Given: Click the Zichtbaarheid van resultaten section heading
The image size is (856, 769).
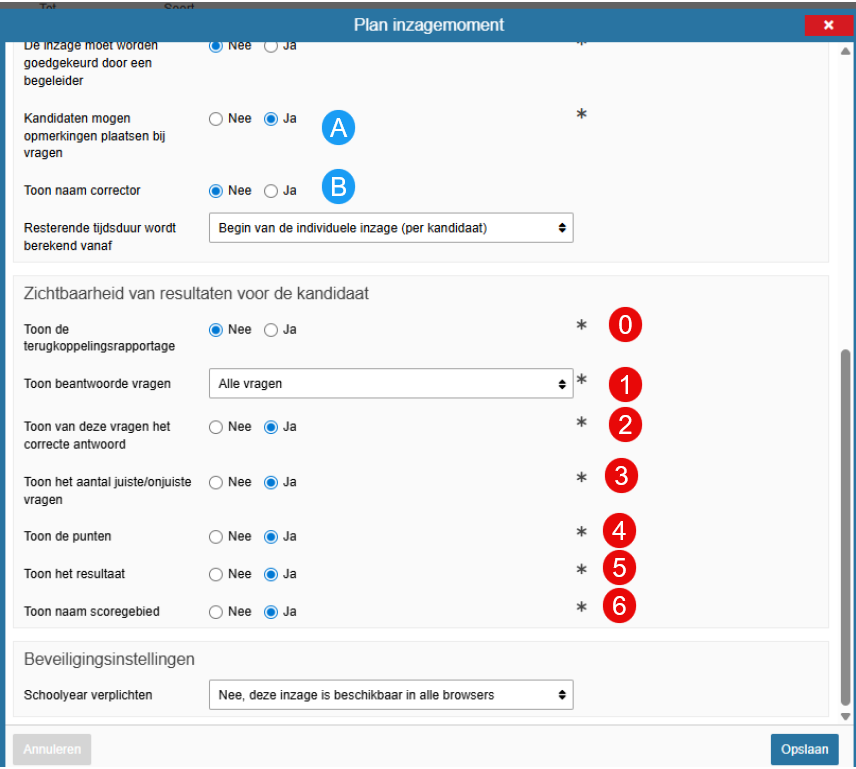Looking at the screenshot, I should click(x=196, y=294).
